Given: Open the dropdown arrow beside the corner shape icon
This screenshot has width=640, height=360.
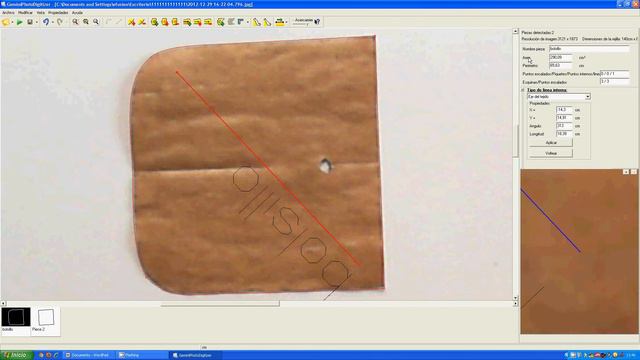Looking at the screenshot, I should 247,22.
